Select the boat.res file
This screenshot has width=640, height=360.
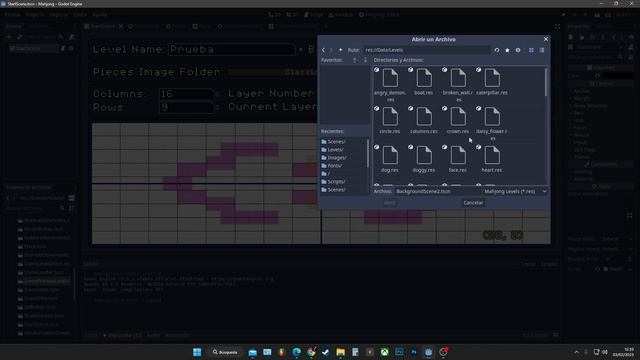coord(424,82)
